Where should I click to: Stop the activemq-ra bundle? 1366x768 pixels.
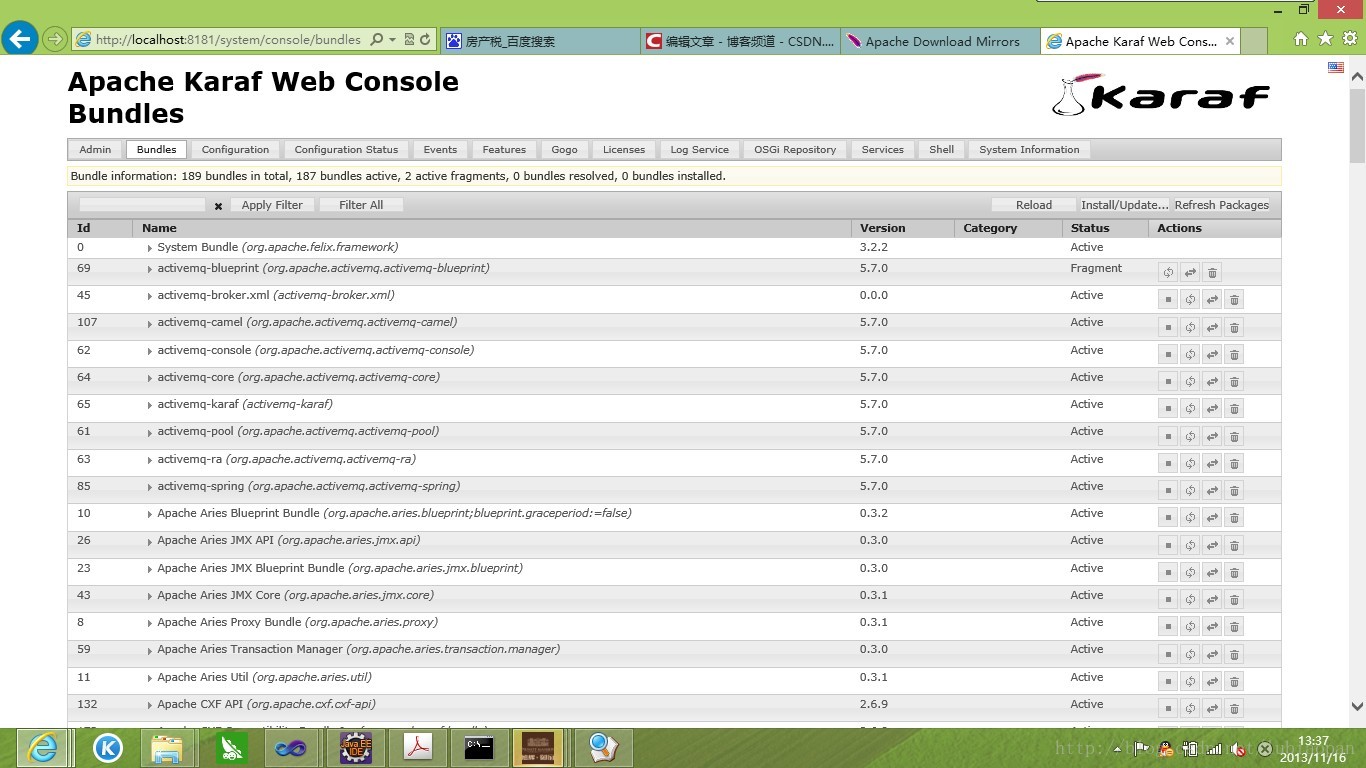pos(1168,464)
